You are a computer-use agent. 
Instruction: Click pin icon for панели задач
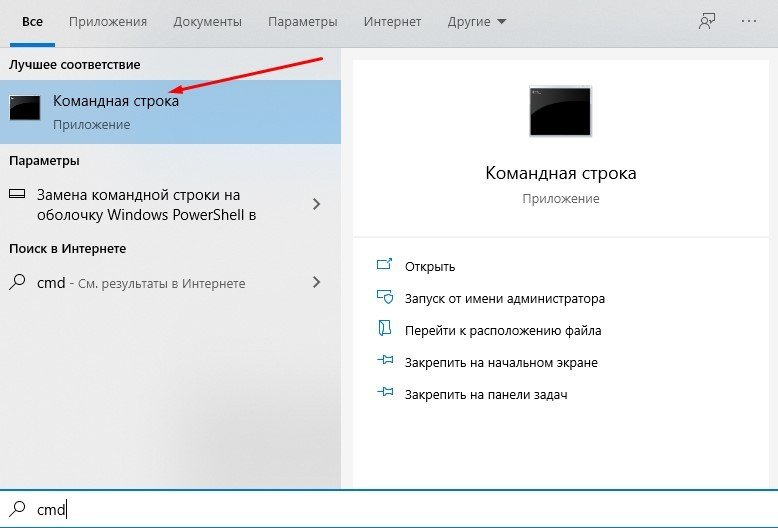pyautogui.click(x=385, y=392)
